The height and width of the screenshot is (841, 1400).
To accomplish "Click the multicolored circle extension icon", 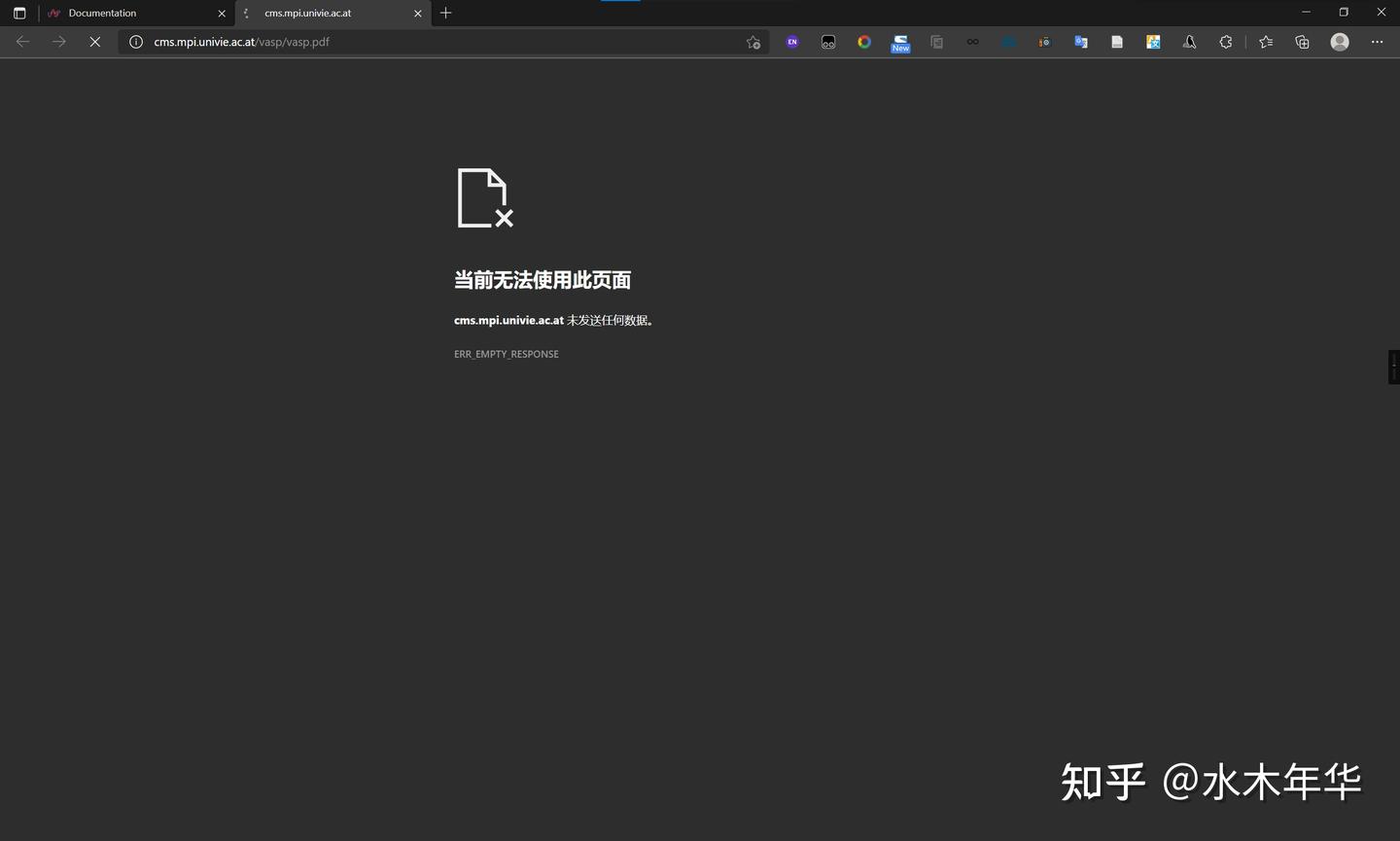I will click(x=863, y=42).
